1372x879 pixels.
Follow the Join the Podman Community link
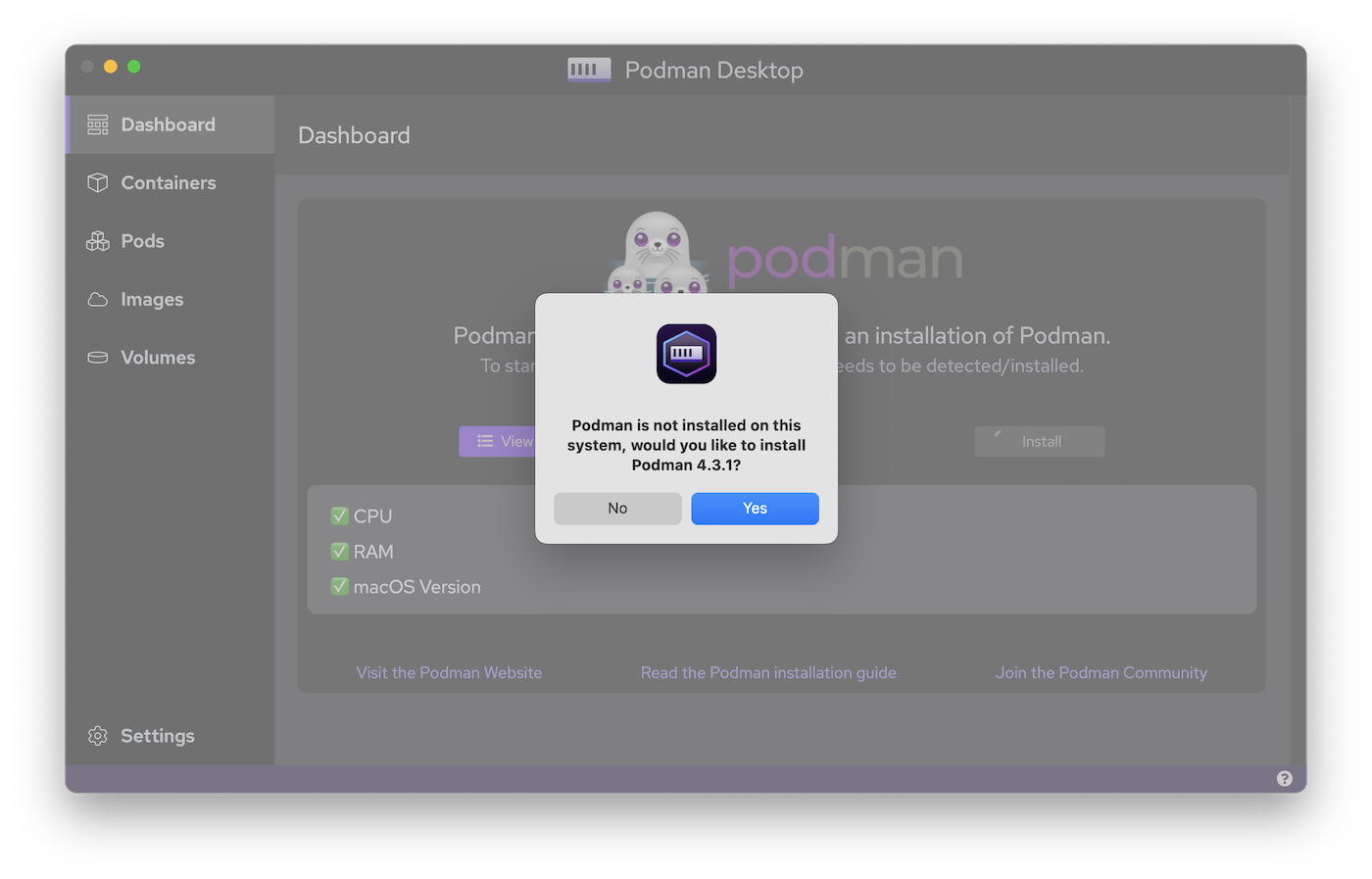coord(1101,673)
